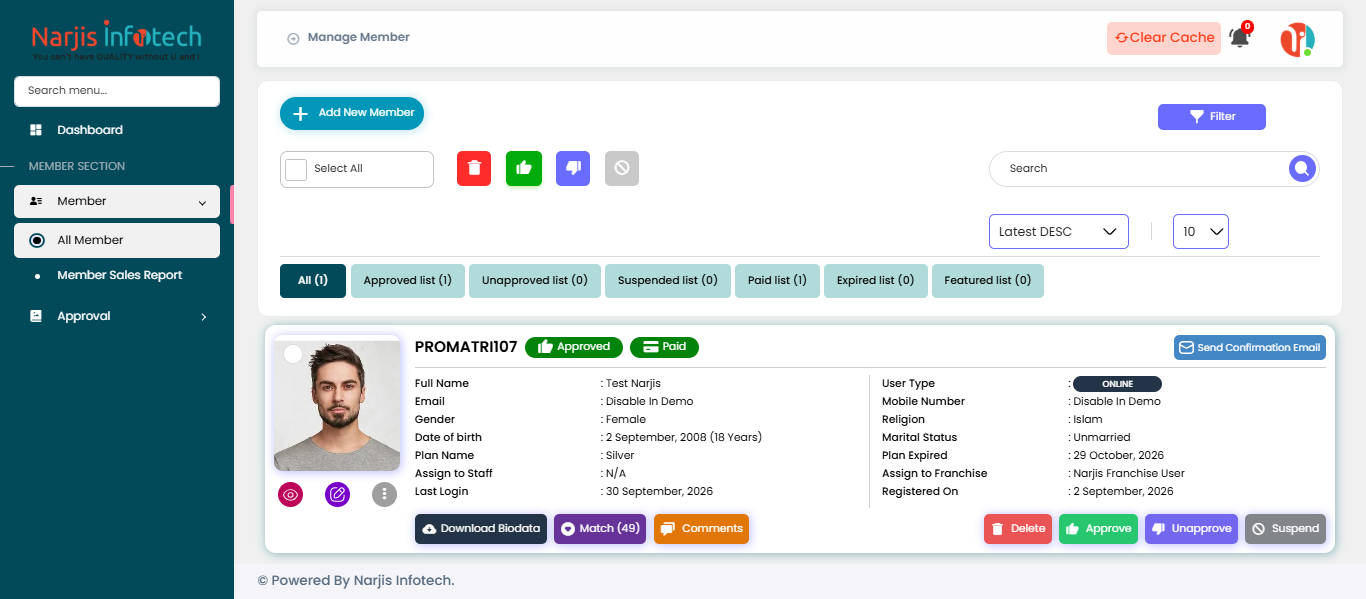Click Send Confirmation Email button
This screenshot has height=599, width=1366.
point(1250,347)
